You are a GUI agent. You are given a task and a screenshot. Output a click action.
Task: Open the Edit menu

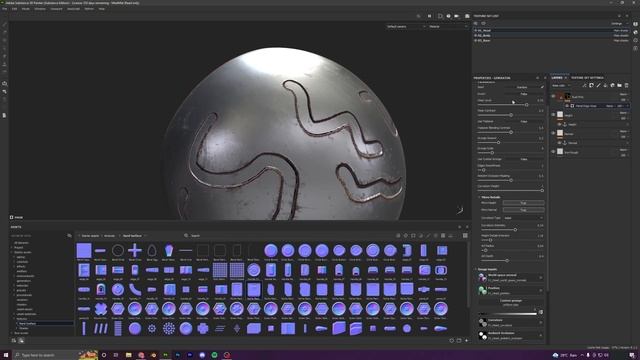[14, 9]
